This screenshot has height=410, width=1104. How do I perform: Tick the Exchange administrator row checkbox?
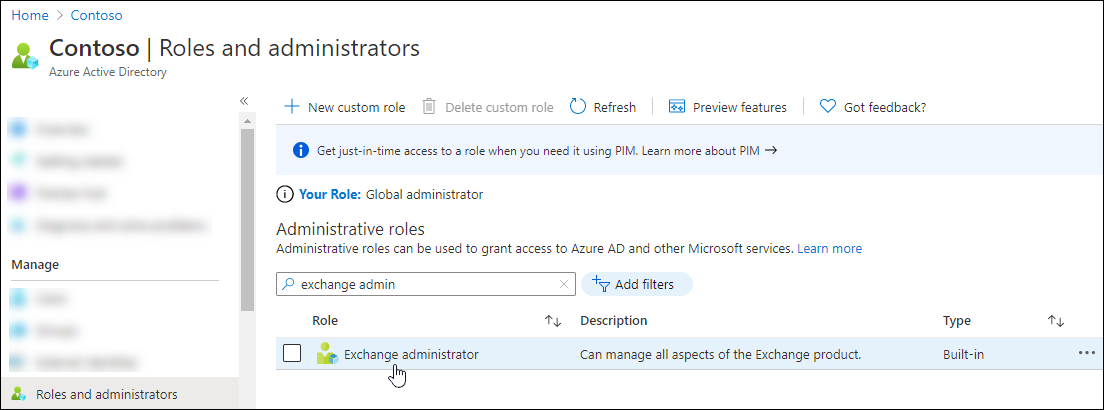292,354
